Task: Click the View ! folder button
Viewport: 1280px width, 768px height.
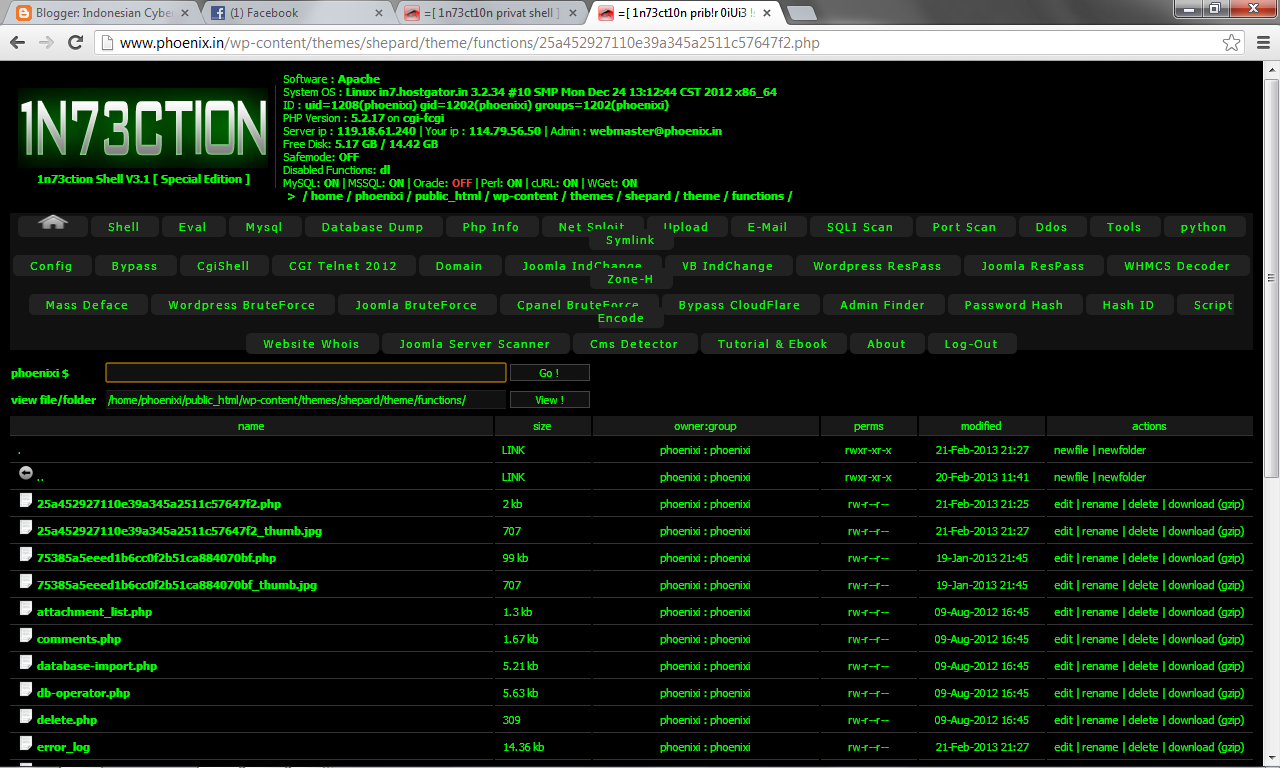Action: pos(549,400)
